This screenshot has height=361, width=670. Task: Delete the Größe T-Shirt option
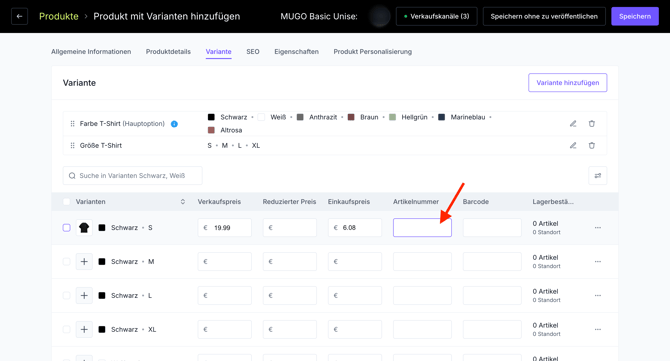tap(592, 145)
